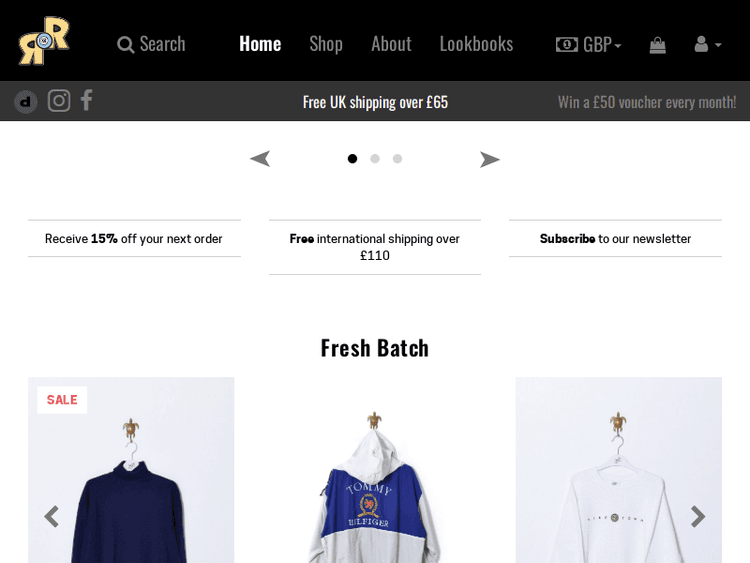This screenshot has height=563, width=750.
Task: Click the RR store logo
Action: (44, 41)
